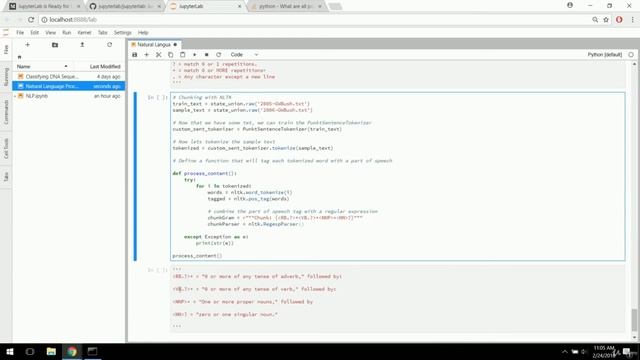Create a new folder in the file browser
The height and width of the screenshot is (360, 640).
[55, 45]
